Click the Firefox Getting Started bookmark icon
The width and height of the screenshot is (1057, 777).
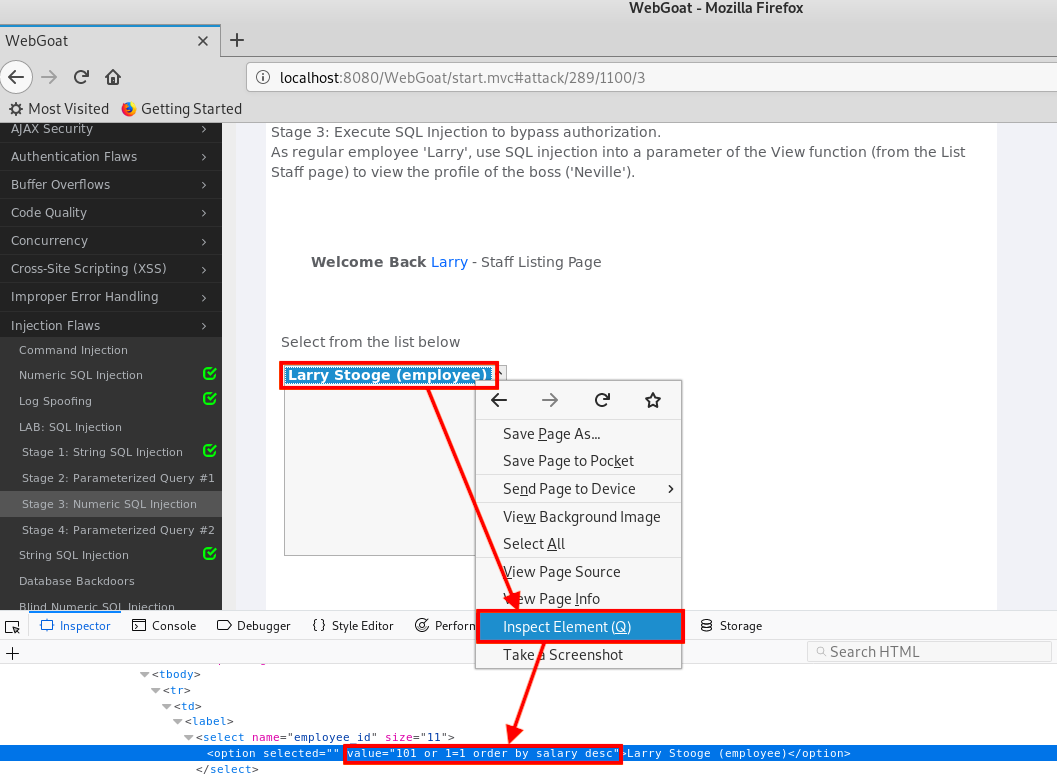click(x=129, y=109)
